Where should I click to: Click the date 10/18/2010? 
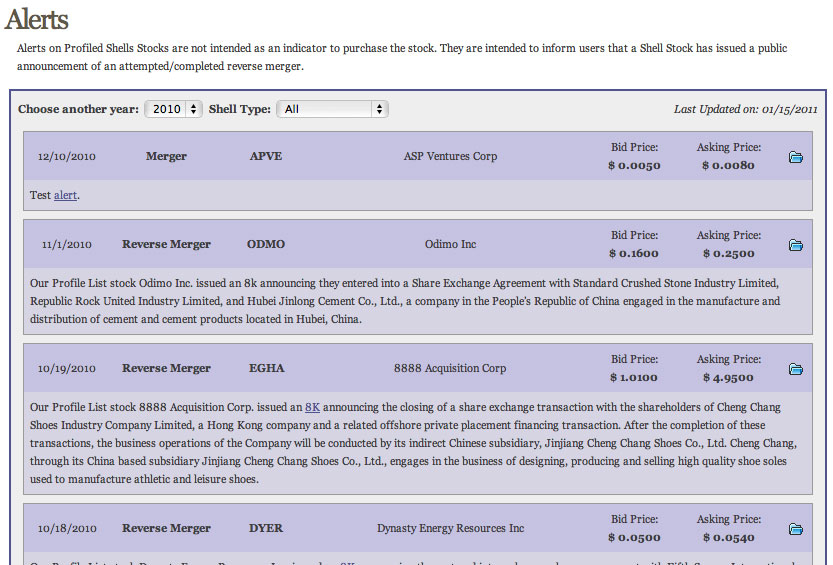point(66,529)
